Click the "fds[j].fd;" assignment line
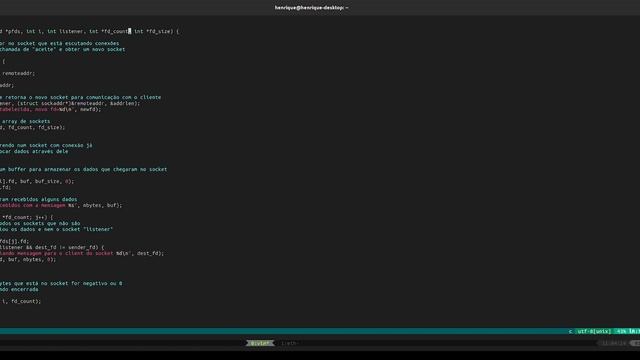 point(15,241)
